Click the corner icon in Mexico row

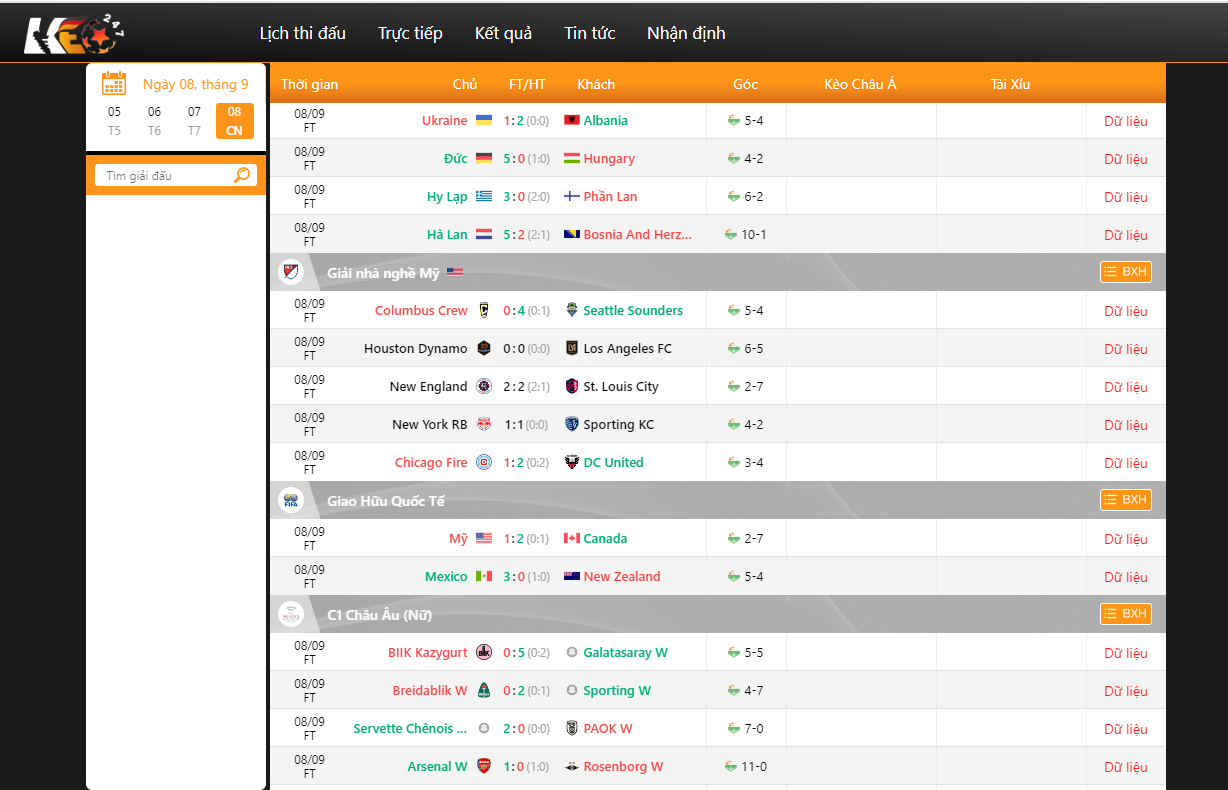coord(734,576)
